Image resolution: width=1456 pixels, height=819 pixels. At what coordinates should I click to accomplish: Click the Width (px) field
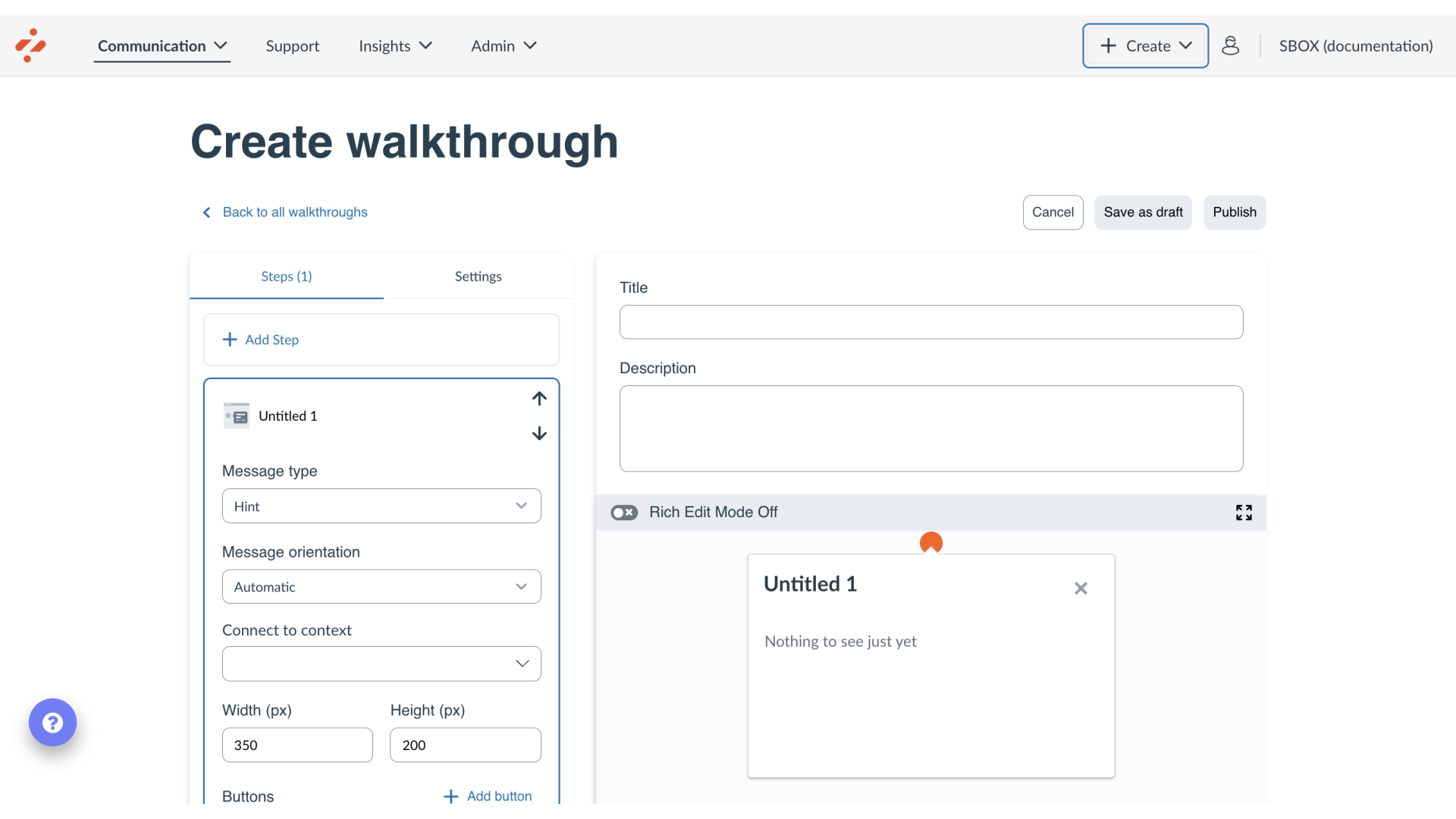pos(297,745)
